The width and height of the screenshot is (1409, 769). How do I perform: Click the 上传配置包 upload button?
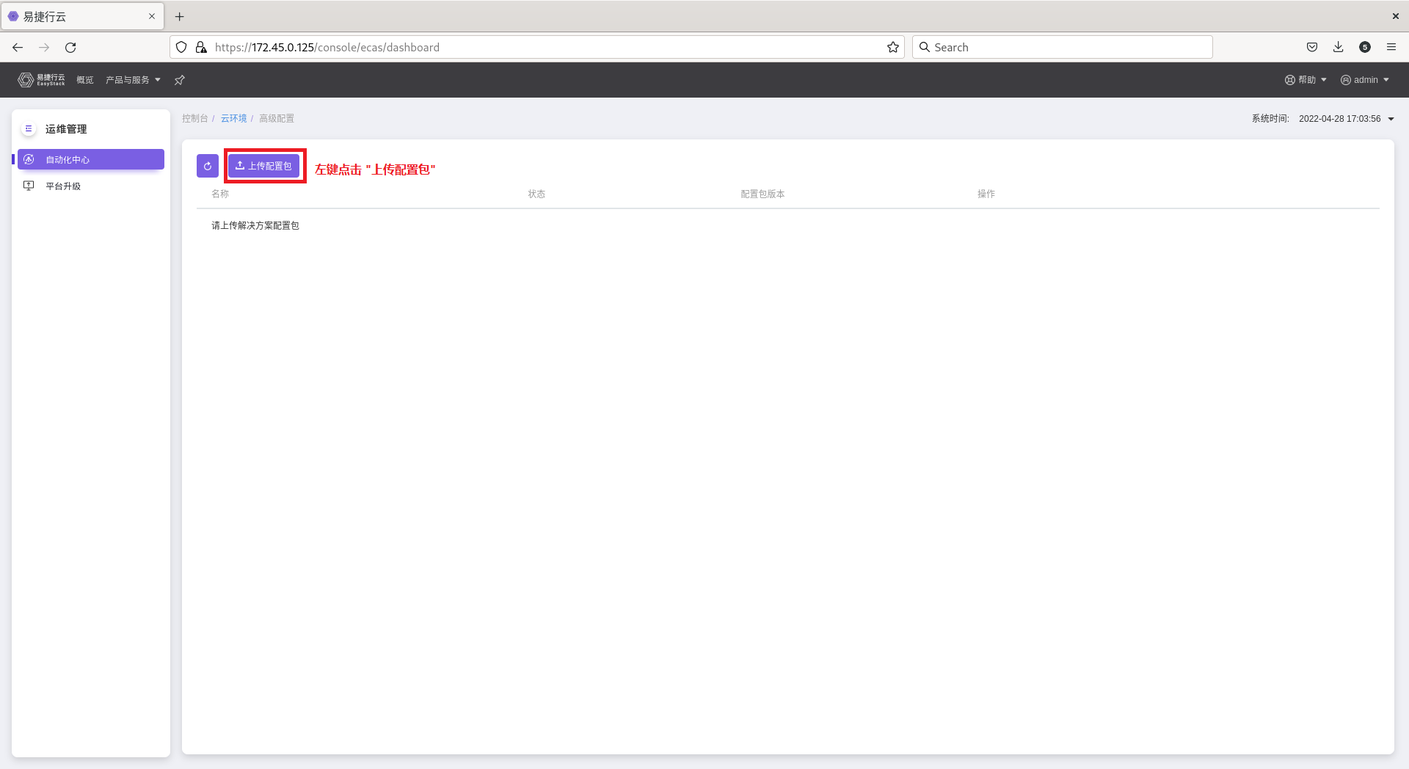point(264,166)
